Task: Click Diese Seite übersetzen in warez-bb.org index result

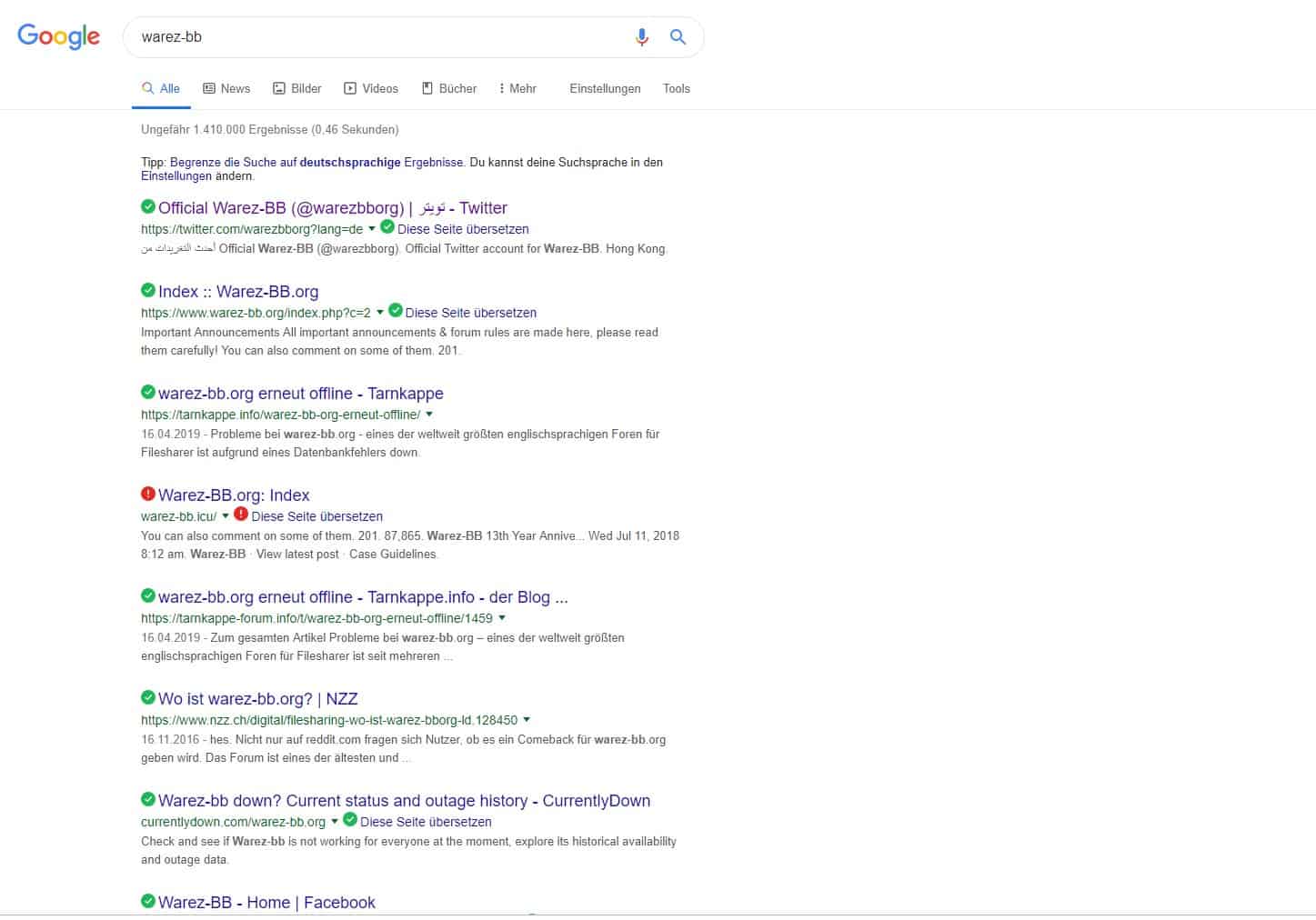Action: click(471, 313)
